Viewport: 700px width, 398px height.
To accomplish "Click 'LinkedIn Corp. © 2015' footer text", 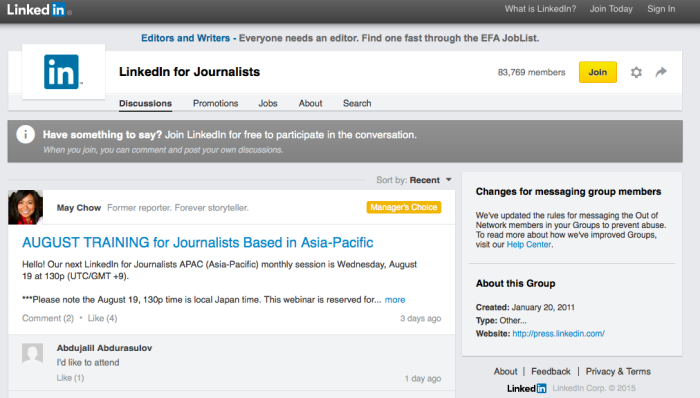I will [594, 388].
